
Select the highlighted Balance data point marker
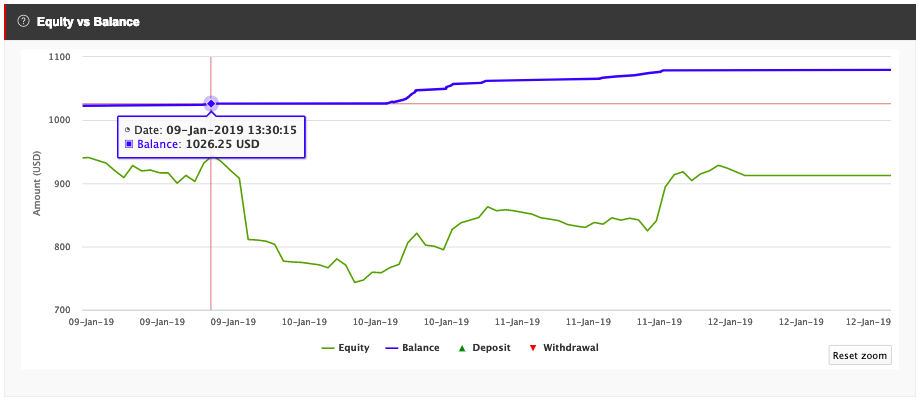click(211, 104)
